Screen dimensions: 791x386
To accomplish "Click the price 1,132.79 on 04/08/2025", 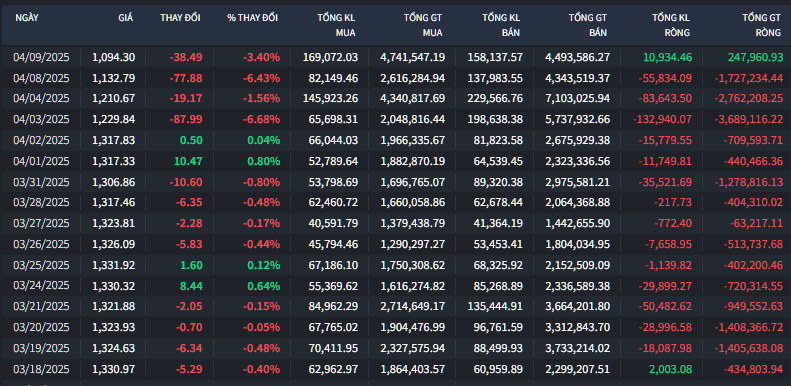I will point(114,78).
